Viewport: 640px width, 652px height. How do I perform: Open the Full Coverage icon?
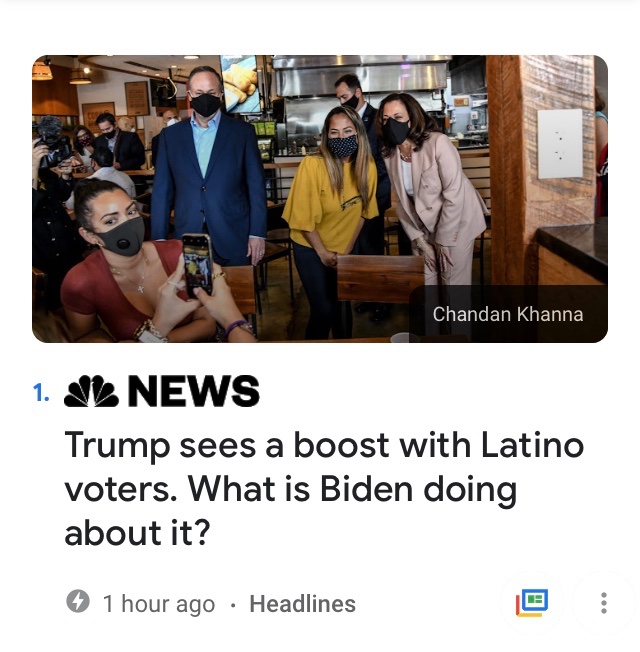[532, 603]
